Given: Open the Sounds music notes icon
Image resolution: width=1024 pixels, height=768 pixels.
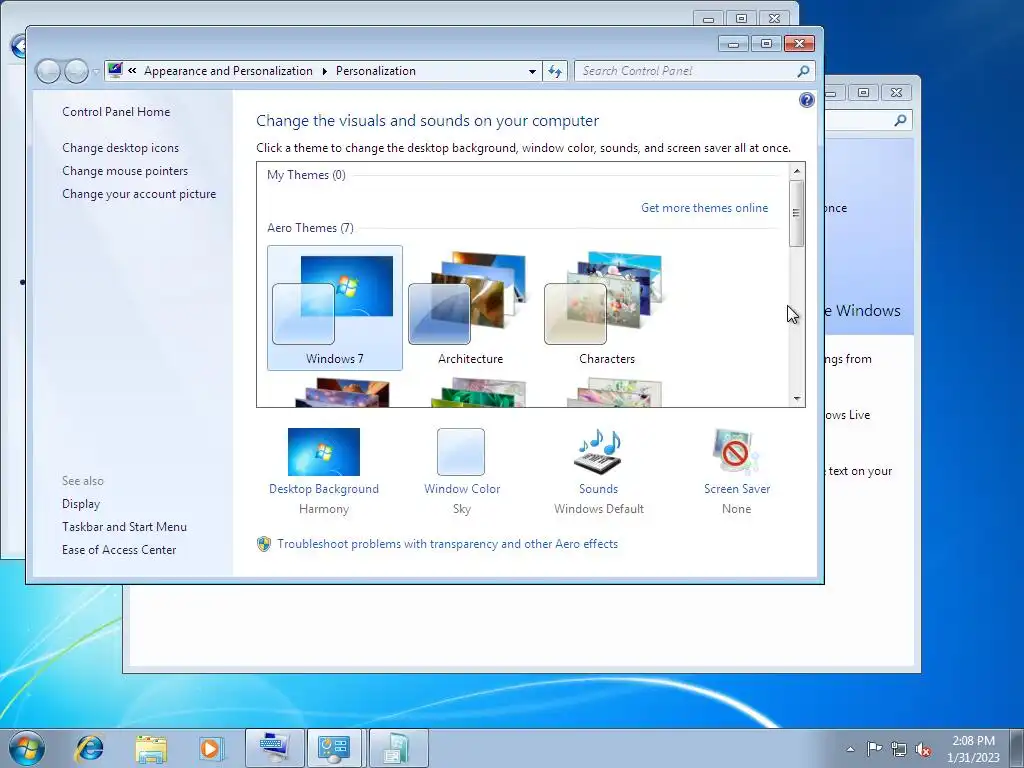Looking at the screenshot, I should (598, 452).
